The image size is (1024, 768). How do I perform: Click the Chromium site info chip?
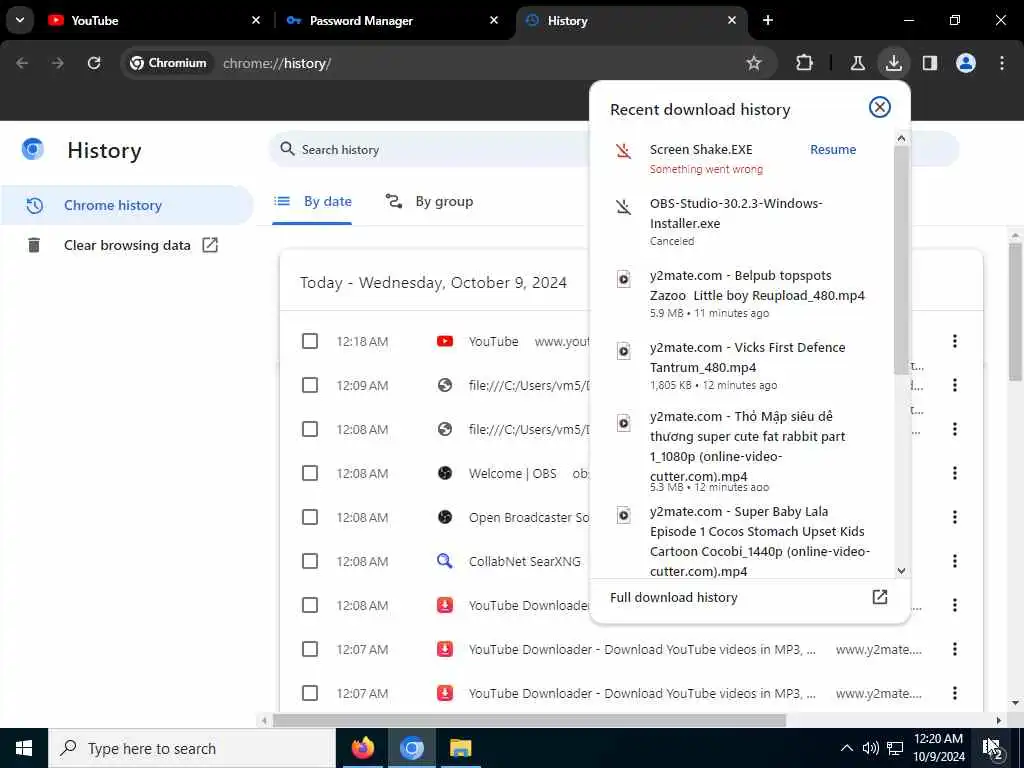(x=168, y=63)
